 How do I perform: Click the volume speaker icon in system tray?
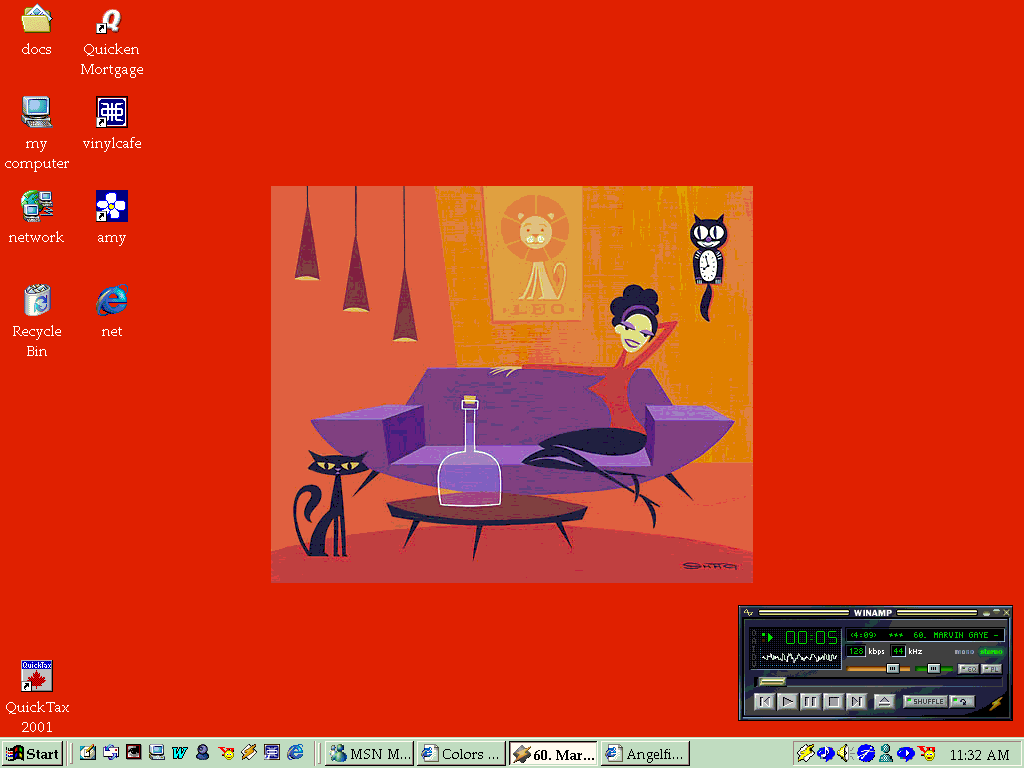click(846, 753)
